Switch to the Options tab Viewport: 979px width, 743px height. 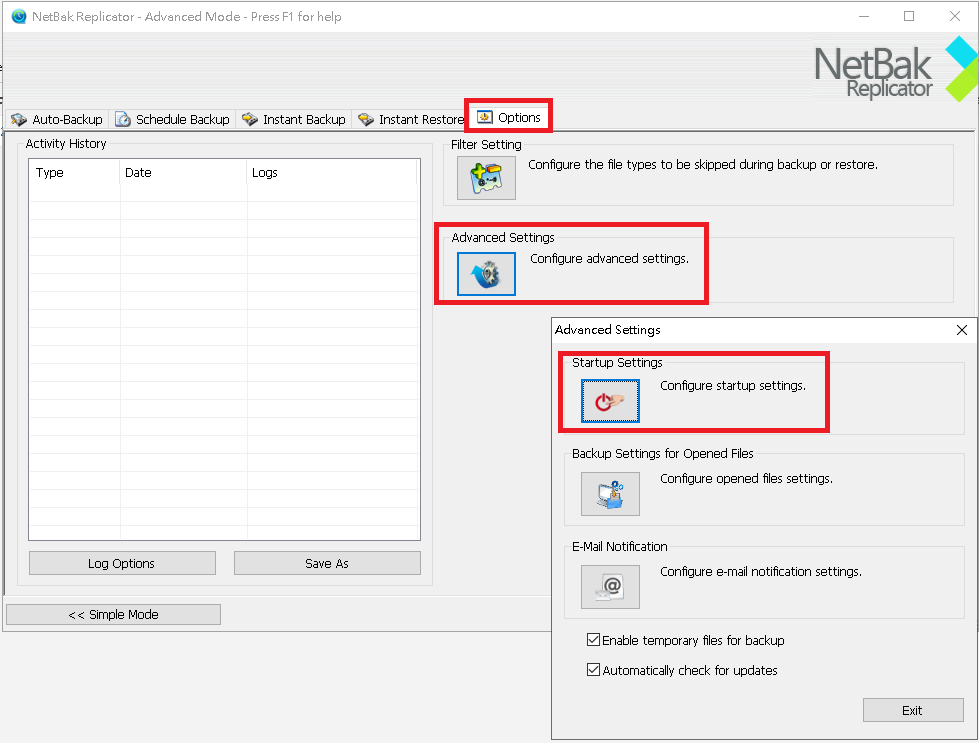point(508,116)
